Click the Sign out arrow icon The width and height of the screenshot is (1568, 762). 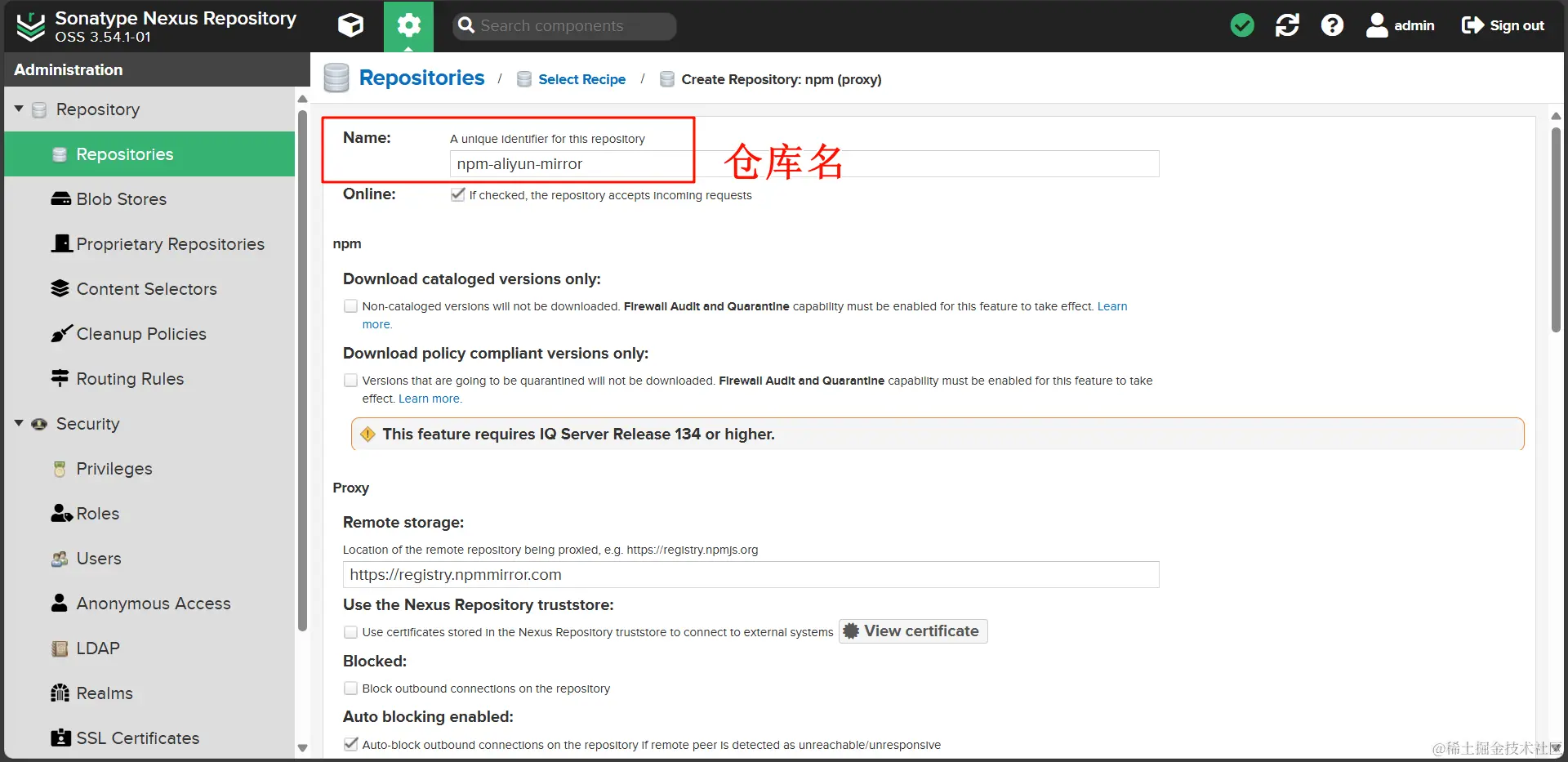[1472, 26]
